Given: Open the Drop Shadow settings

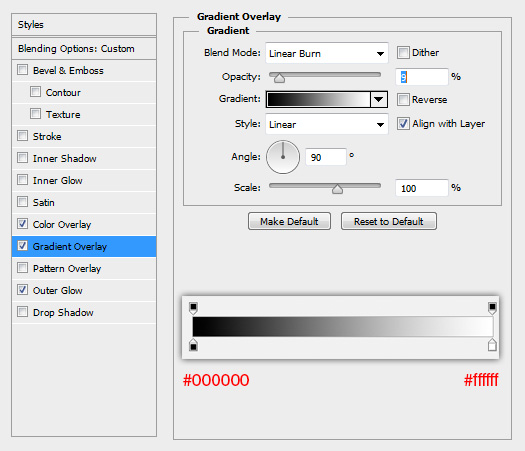Looking at the screenshot, I should point(84,312).
